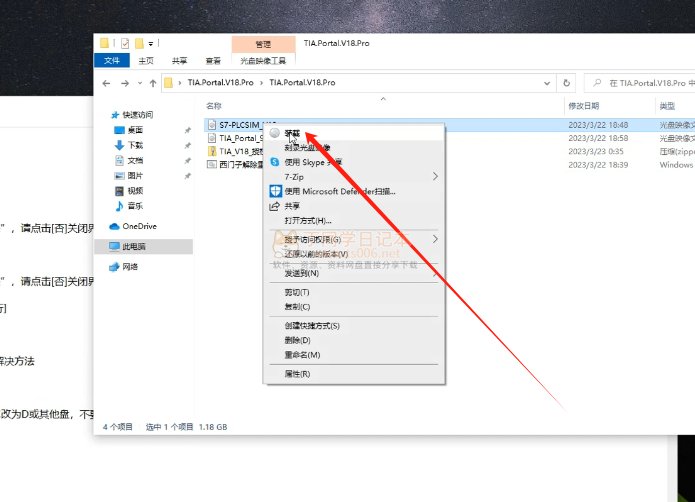Click the disc icon beside 装载

275,133
